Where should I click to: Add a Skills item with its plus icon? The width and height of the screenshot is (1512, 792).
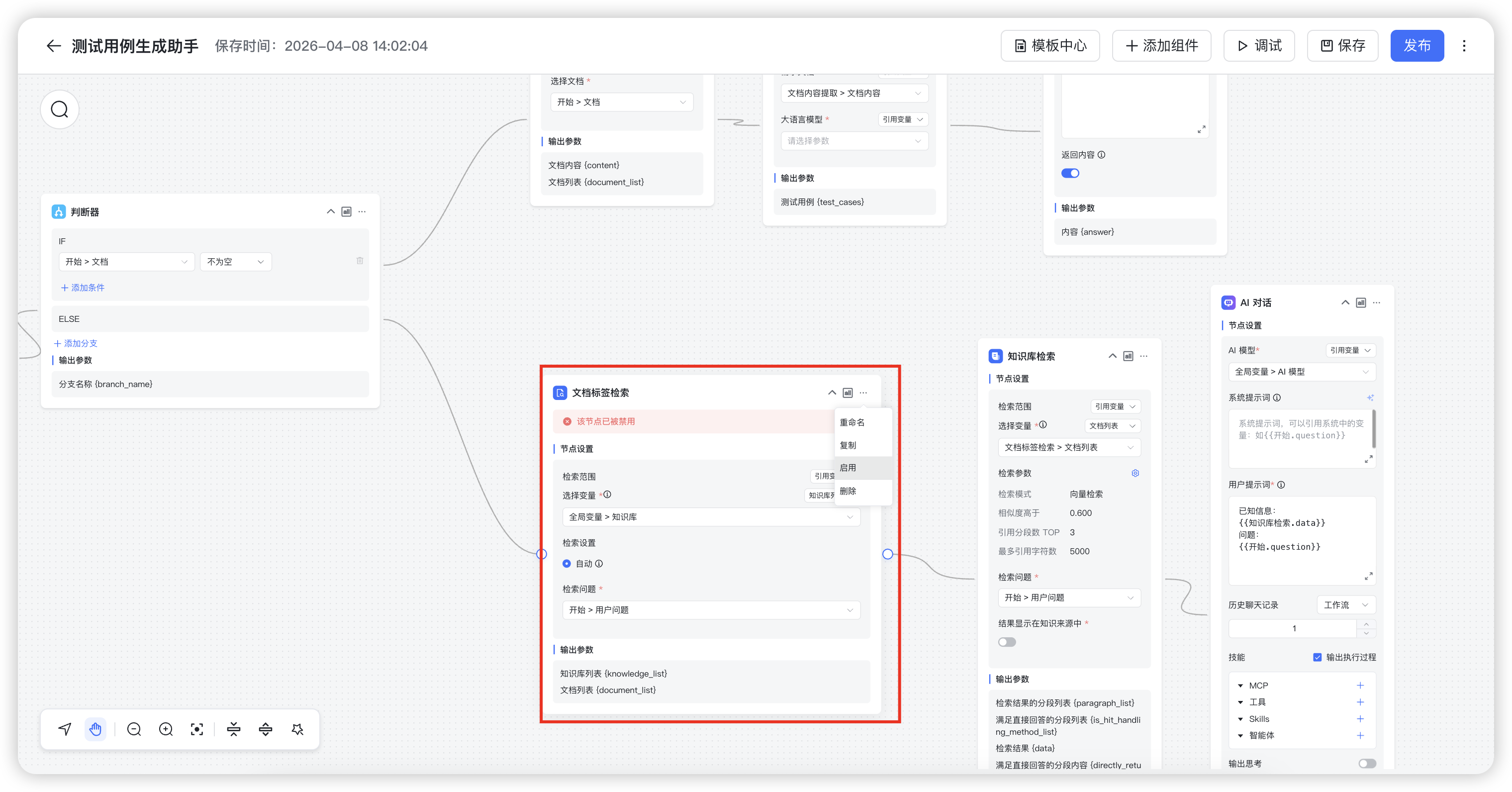pos(1360,719)
